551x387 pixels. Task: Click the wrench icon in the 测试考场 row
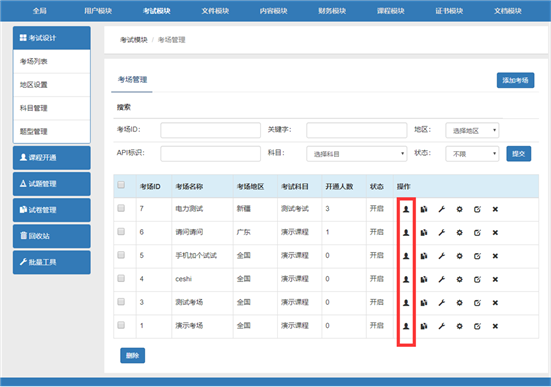442,303
